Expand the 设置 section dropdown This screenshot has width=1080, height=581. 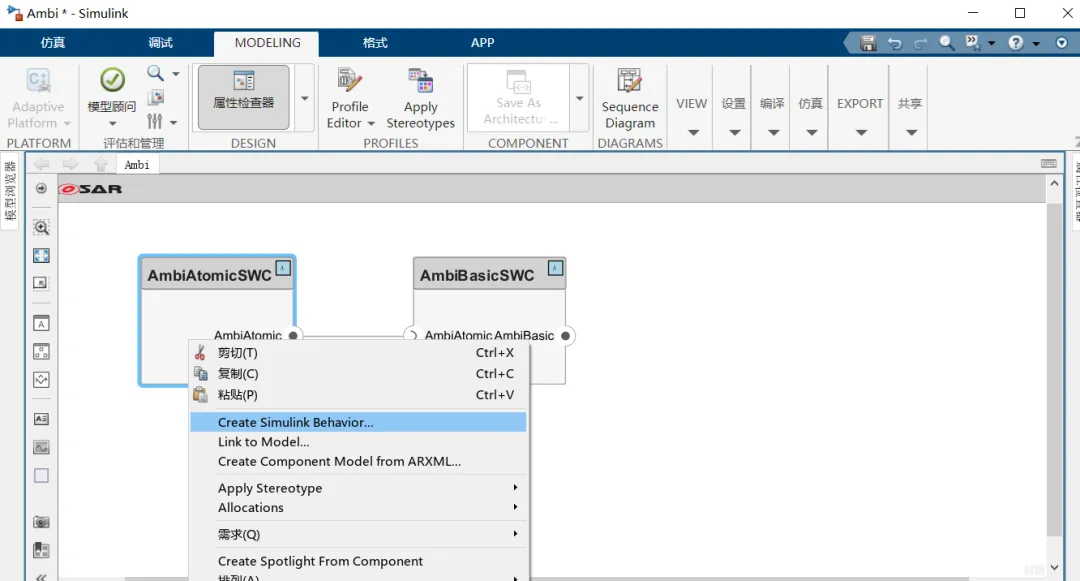click(x=734, y=132)
